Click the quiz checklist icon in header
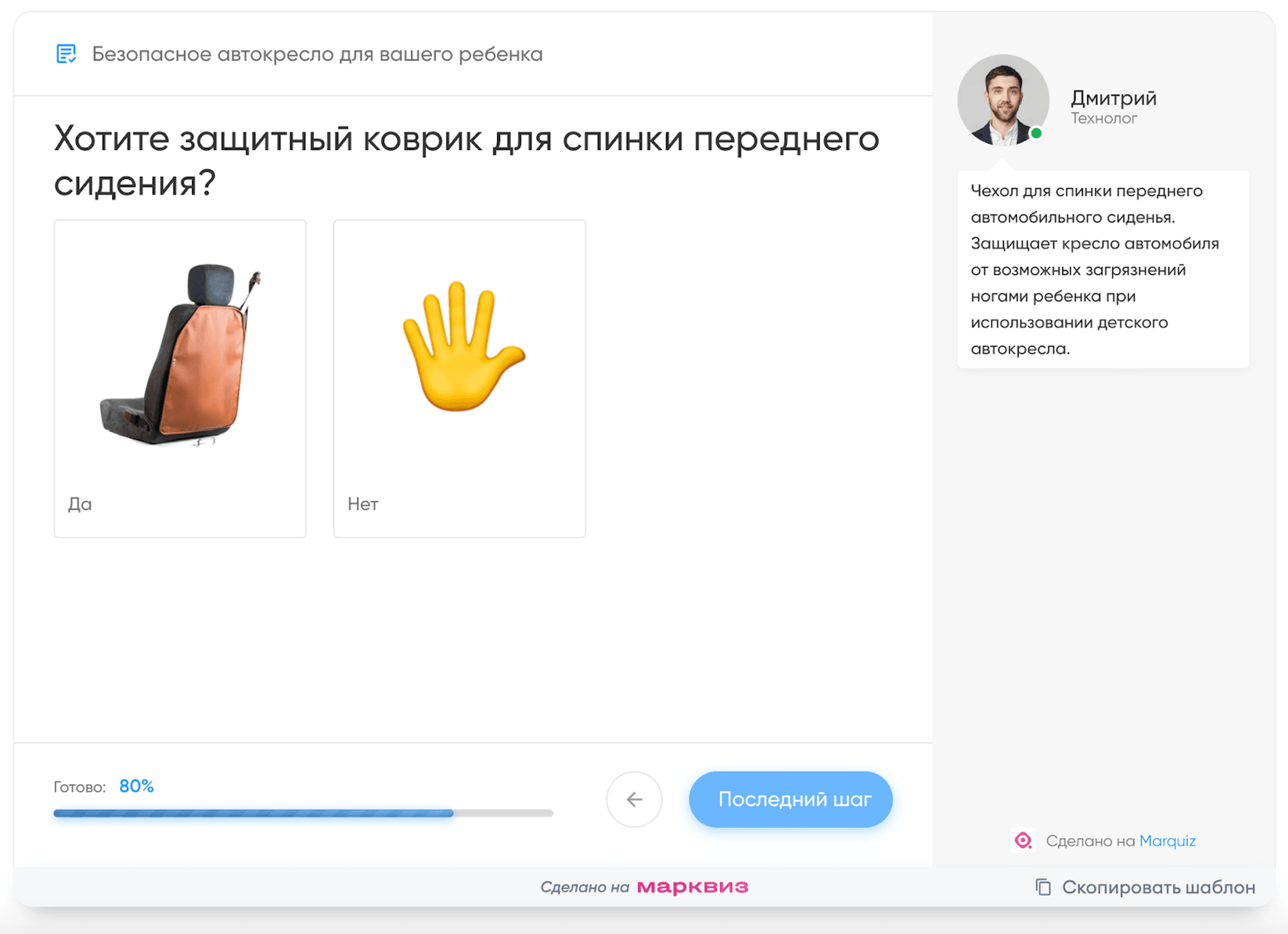The height and width of the screenshot is (934, 1288). click(66, 54)
